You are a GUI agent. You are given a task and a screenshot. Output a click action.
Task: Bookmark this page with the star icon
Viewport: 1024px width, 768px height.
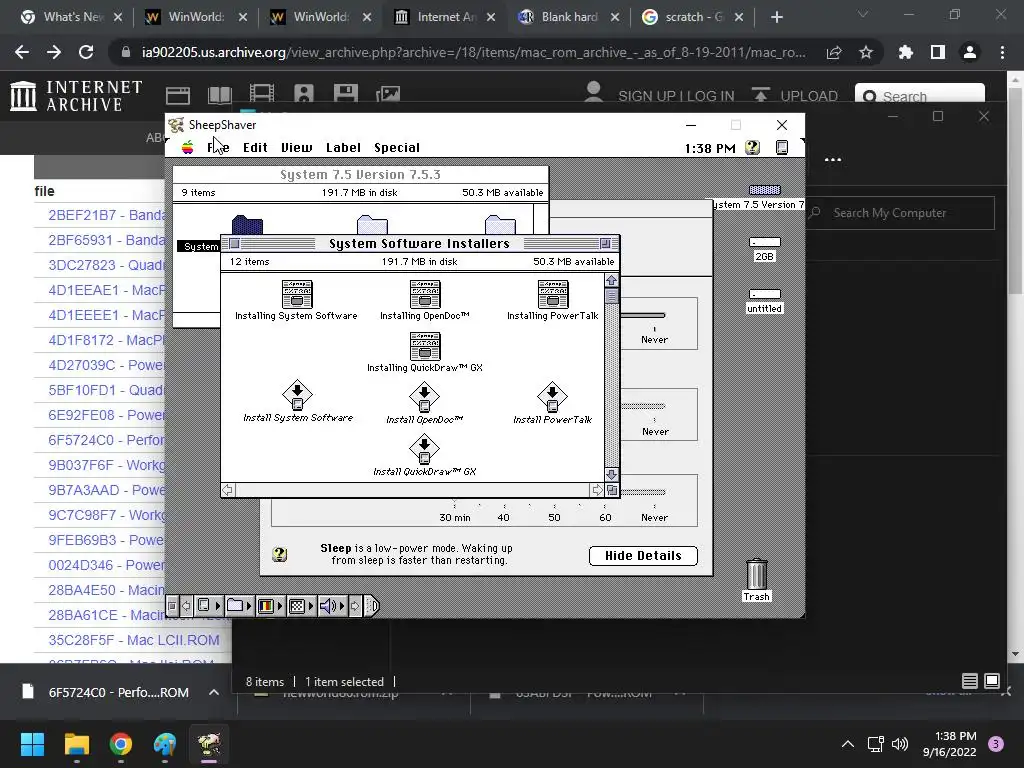[865, 52]
